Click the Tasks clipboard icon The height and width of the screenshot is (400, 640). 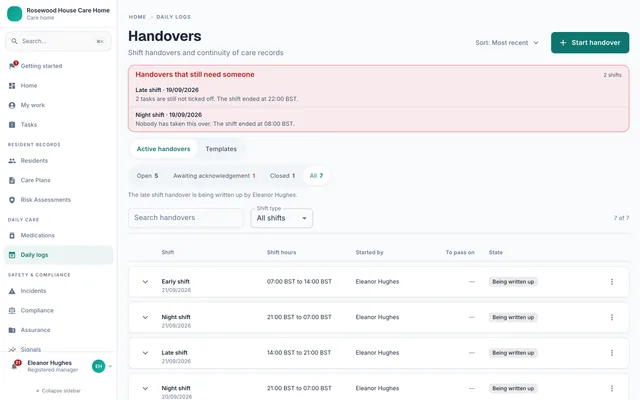pyautogui.click(x=12, y=125)
